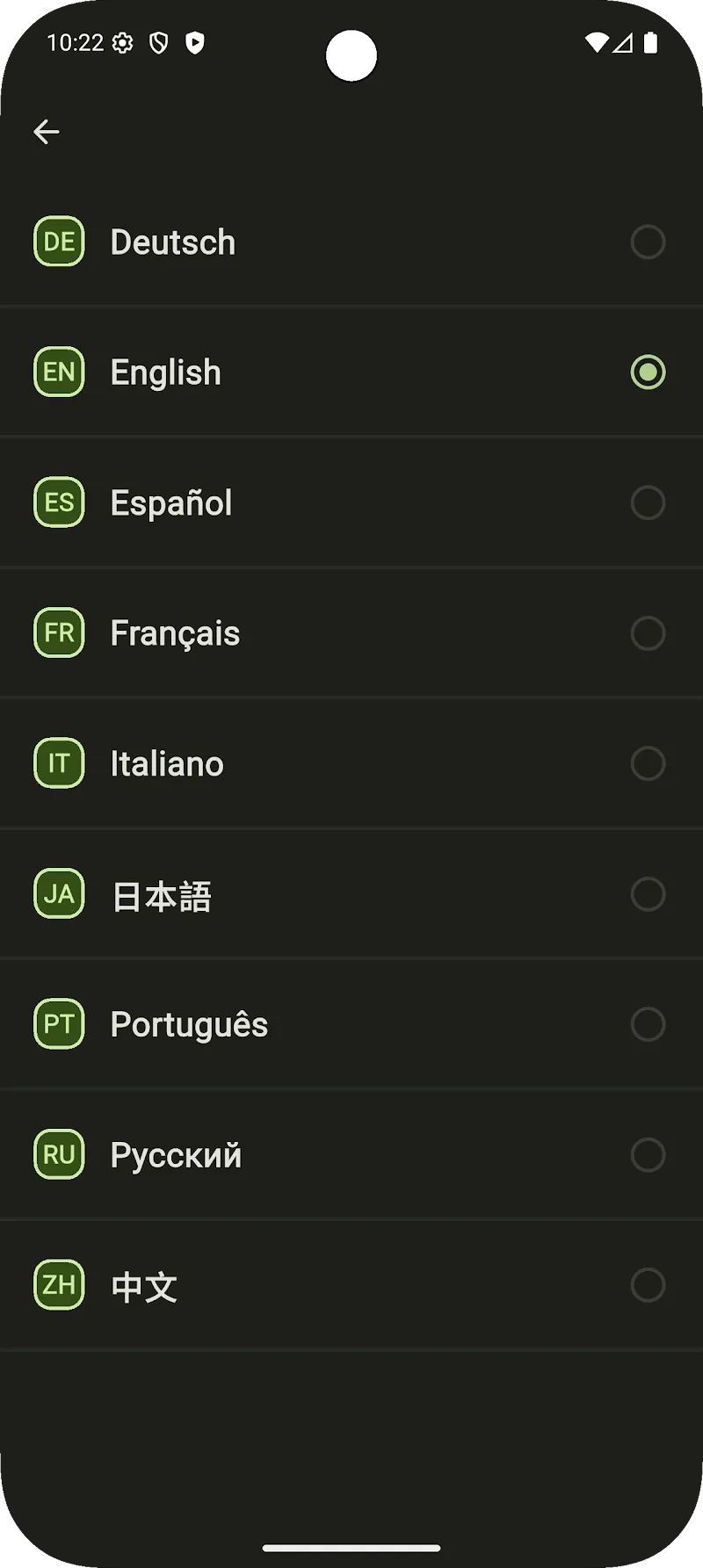Tap the ES language badge icon
Screen dimensions: 703x1568
(x=59, y=502)
